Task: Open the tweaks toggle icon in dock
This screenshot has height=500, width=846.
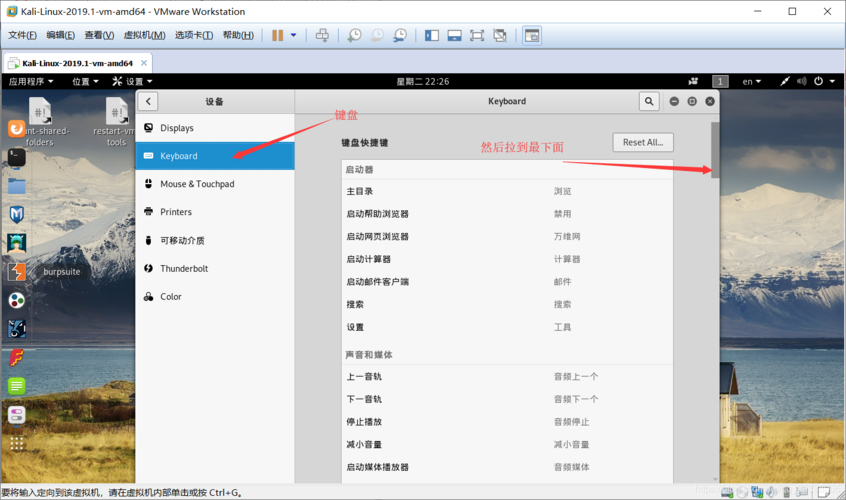Action: [x=17, y=415]
